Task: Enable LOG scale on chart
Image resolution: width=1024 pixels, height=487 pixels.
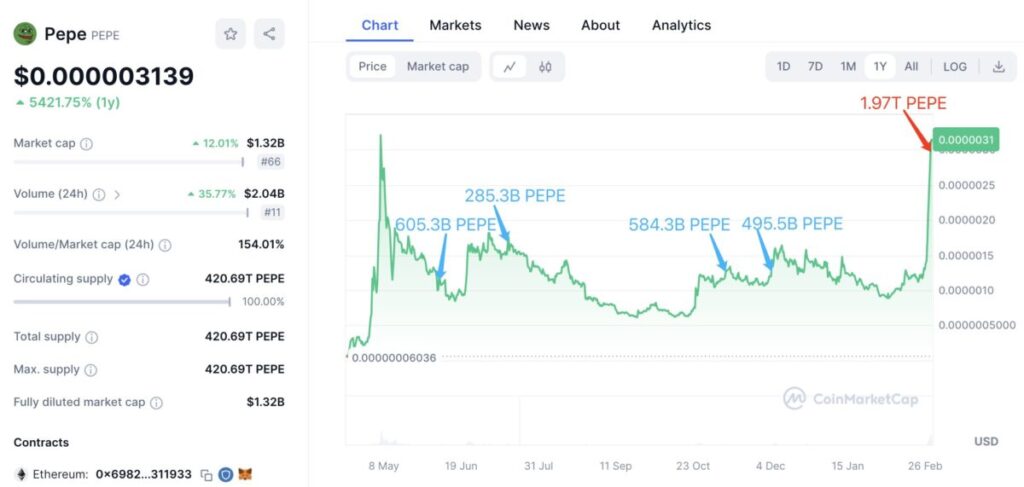Action: (x=954, y=67)
